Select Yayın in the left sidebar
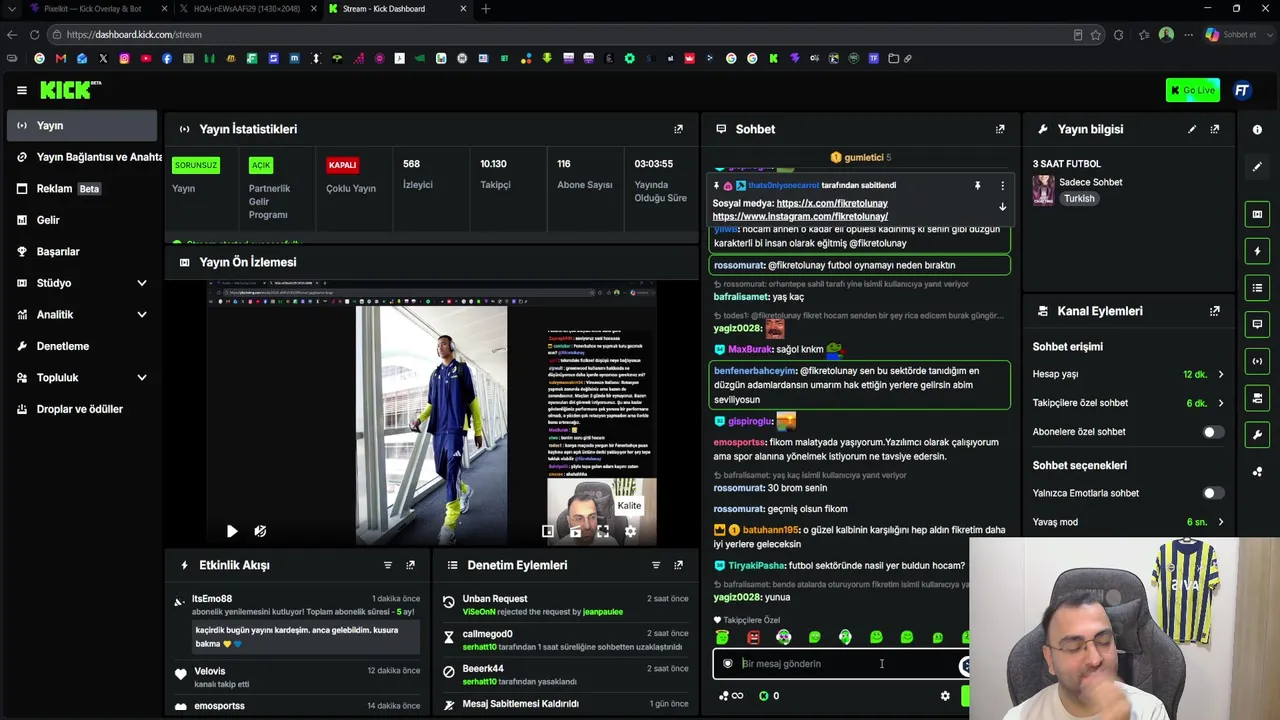The image size is (1280, 720). [x=82, y=126]
